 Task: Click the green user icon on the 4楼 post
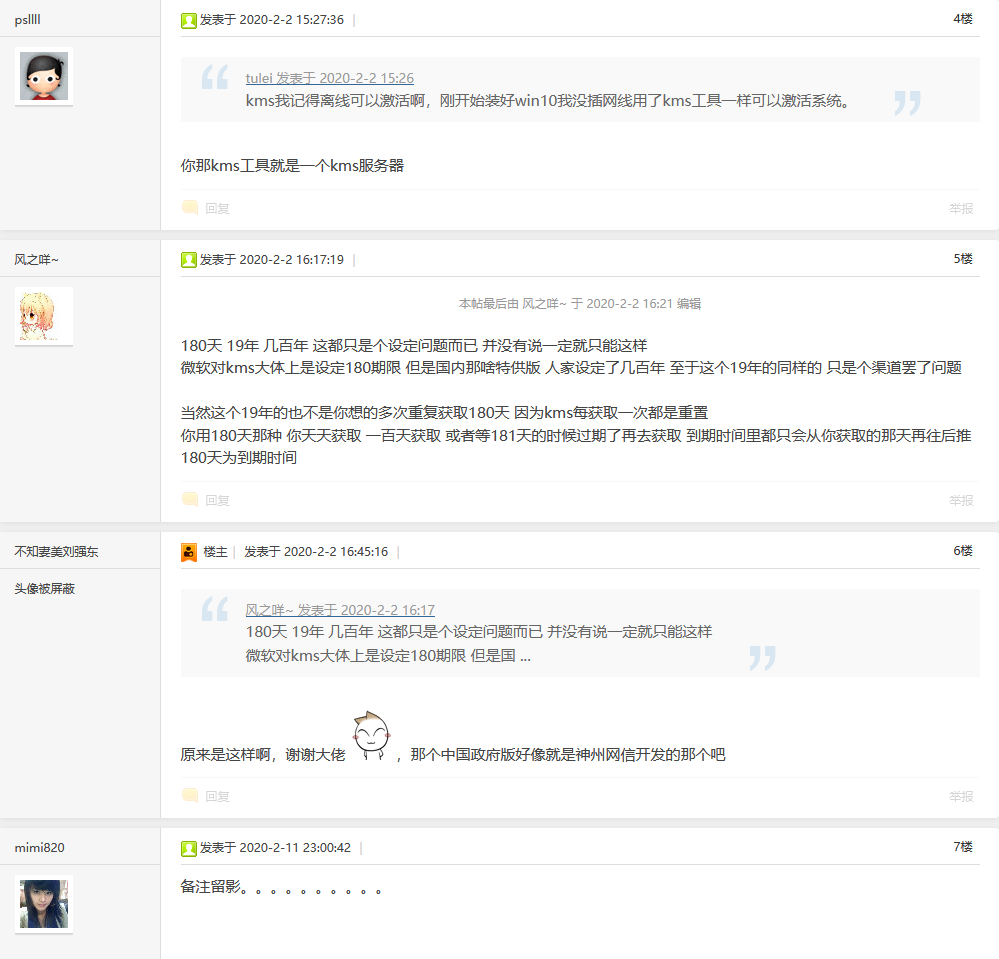click(x=189, y=20)
